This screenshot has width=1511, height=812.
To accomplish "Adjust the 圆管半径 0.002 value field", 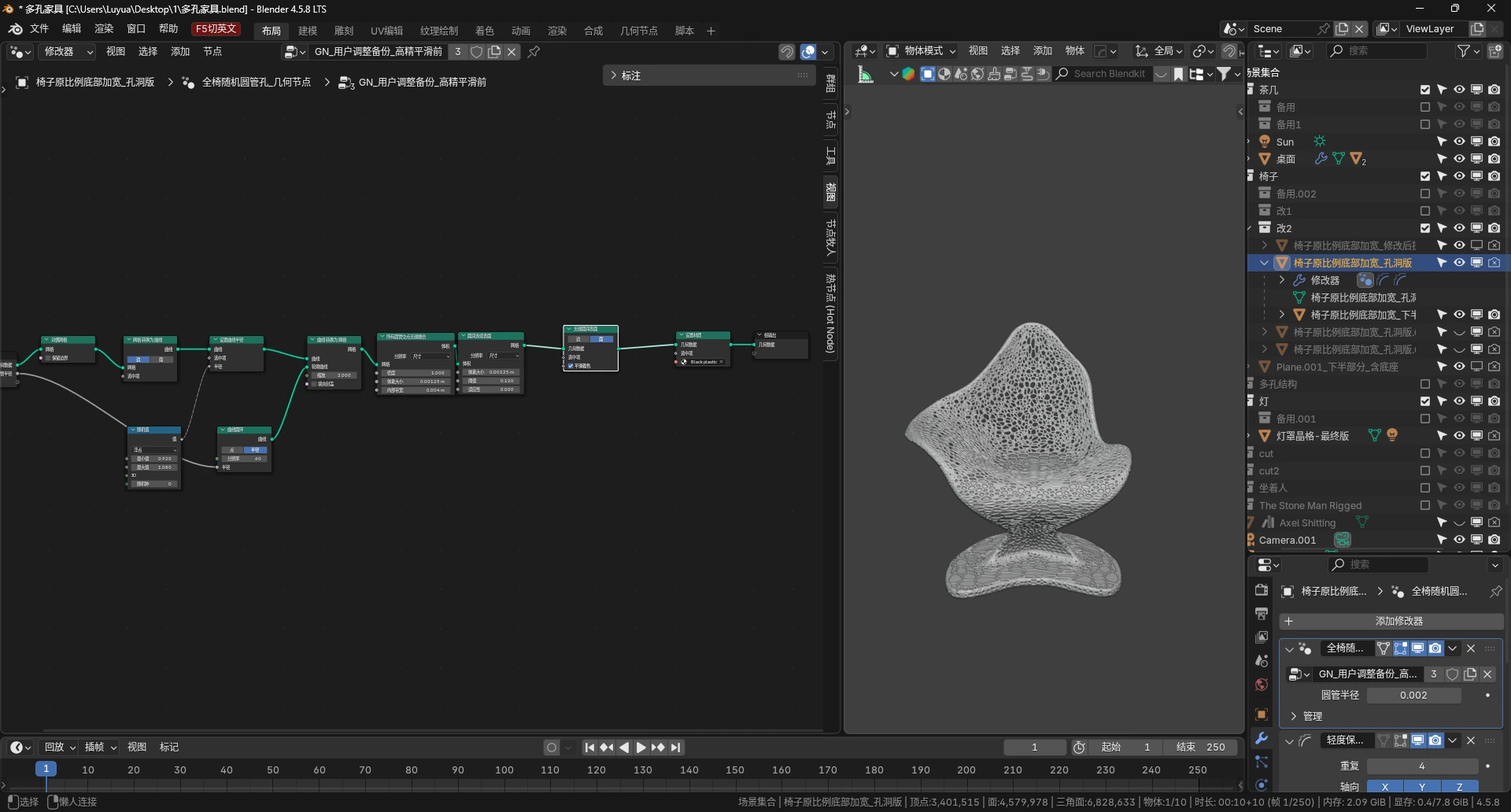I will pos(1413,696).
